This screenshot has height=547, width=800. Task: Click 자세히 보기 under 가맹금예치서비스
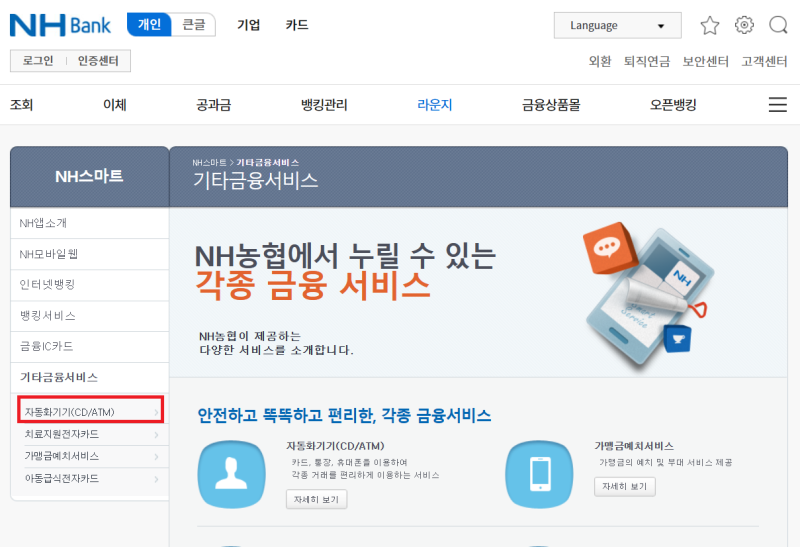coord(624,486)
